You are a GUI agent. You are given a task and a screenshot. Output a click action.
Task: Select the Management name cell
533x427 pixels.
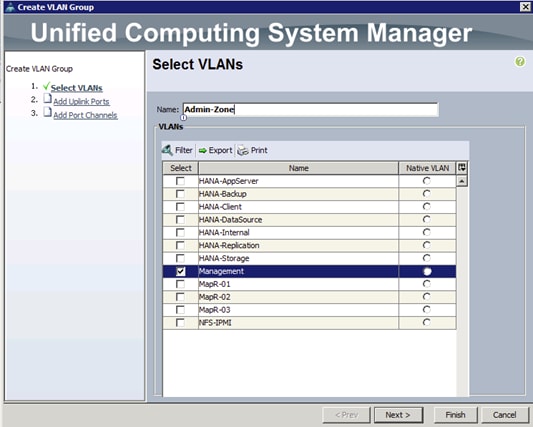[x=298, y=271]
